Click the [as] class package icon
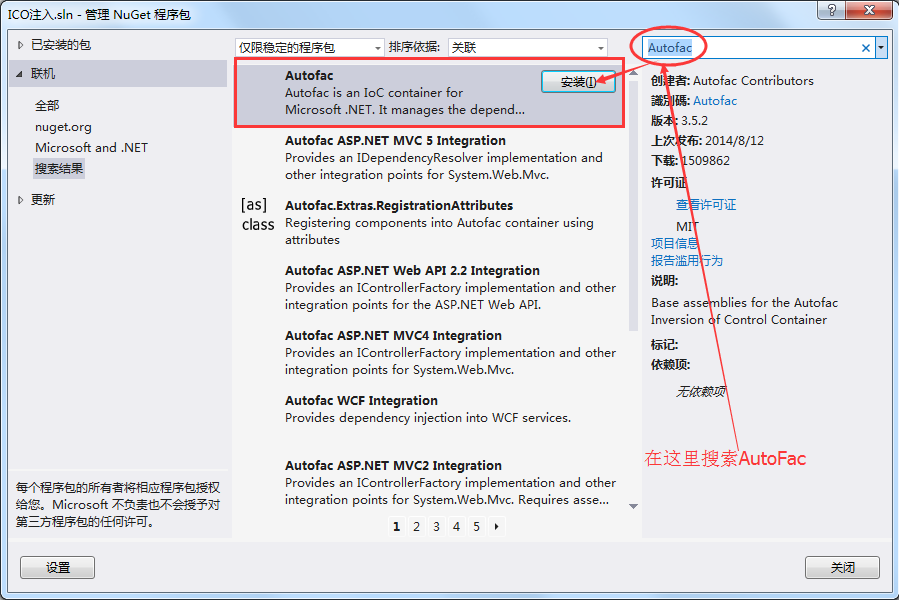The image size is (899, 600). (258, 215)
